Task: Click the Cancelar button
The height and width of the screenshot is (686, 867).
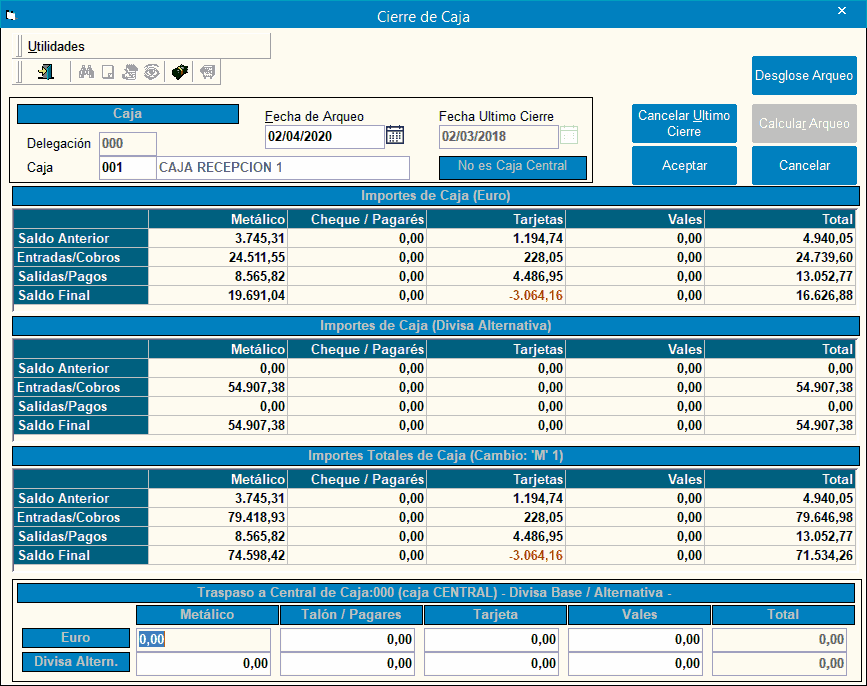Action: (803, 166)
